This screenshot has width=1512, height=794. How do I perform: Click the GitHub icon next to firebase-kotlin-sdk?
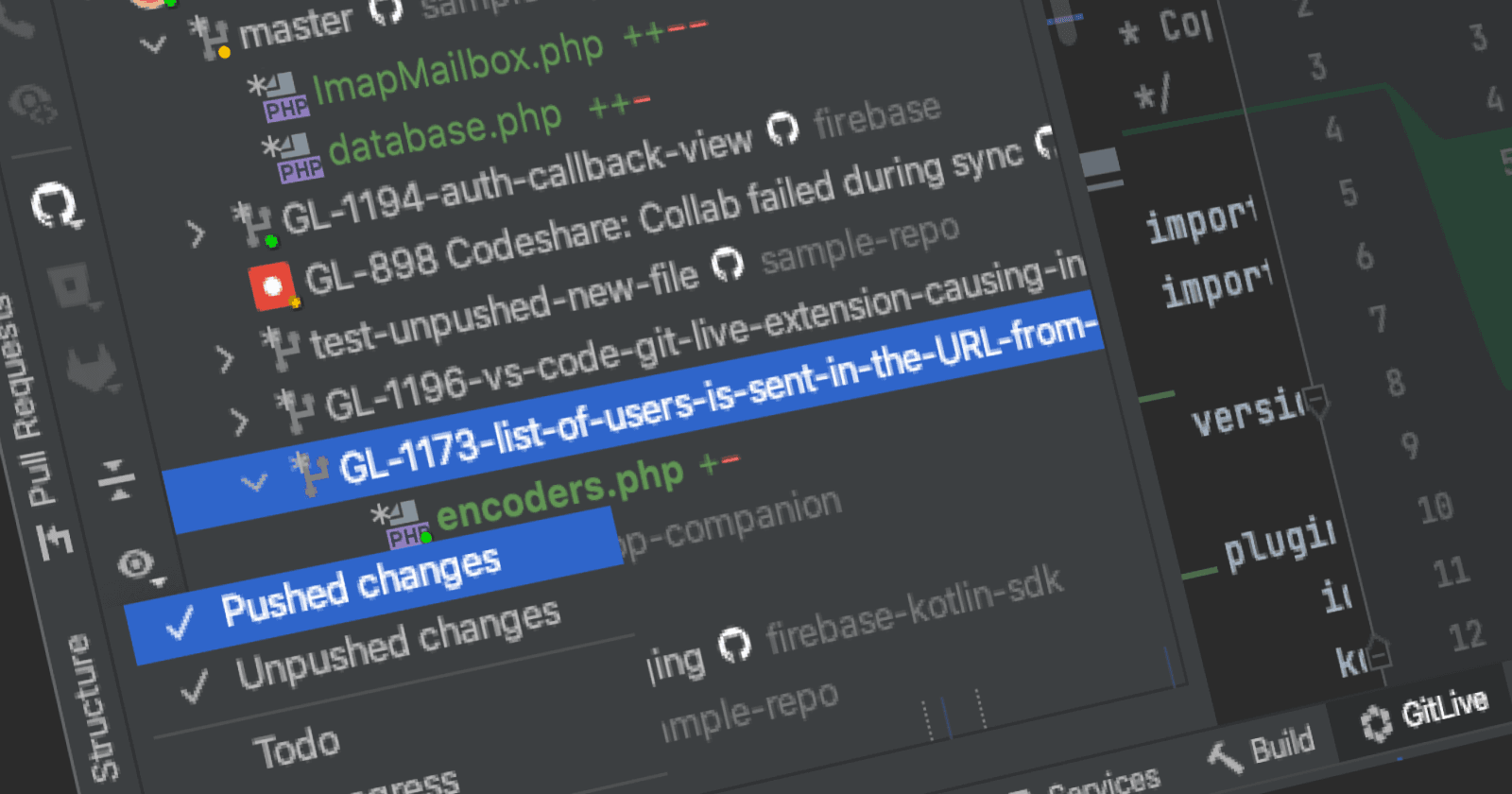point(734,646)
